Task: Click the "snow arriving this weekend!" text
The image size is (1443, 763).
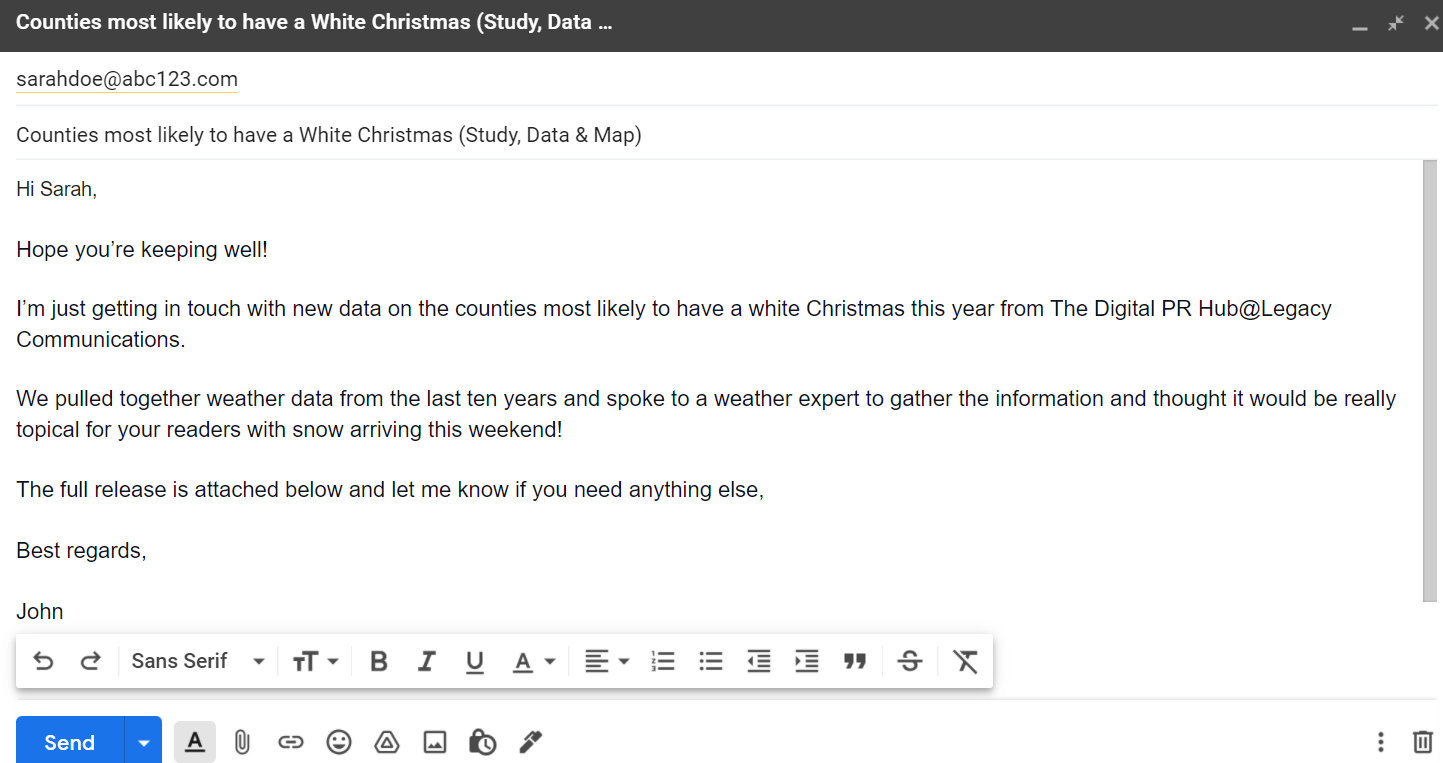Action: coord(428,429)
